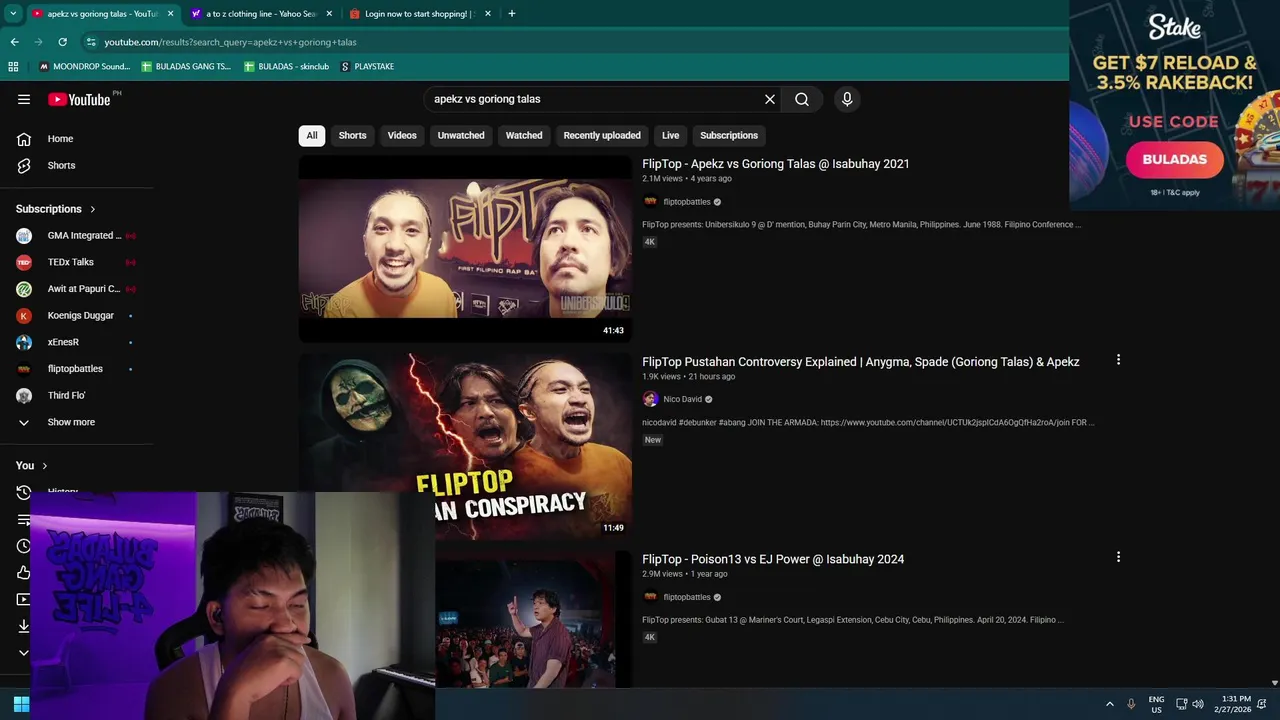The image size is (1280, 720).
Task: Go back with browser back arrow
Action: pos(14,42)
